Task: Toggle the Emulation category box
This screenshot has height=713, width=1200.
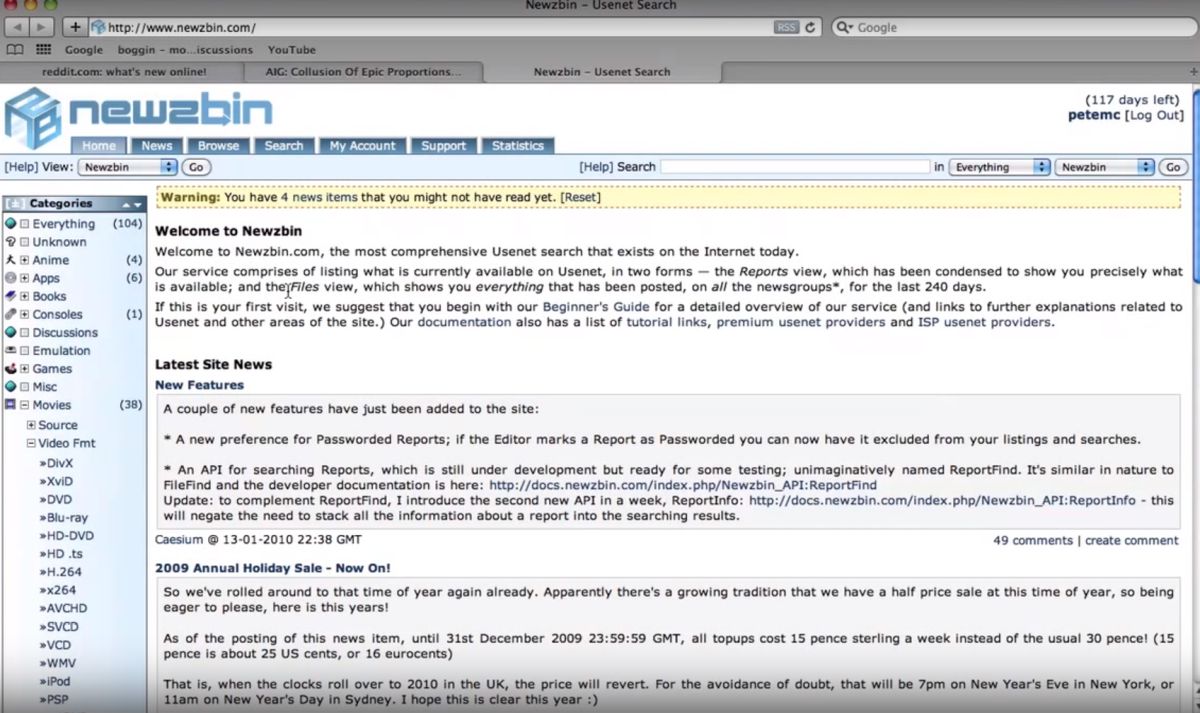Action: click(25, 350)
